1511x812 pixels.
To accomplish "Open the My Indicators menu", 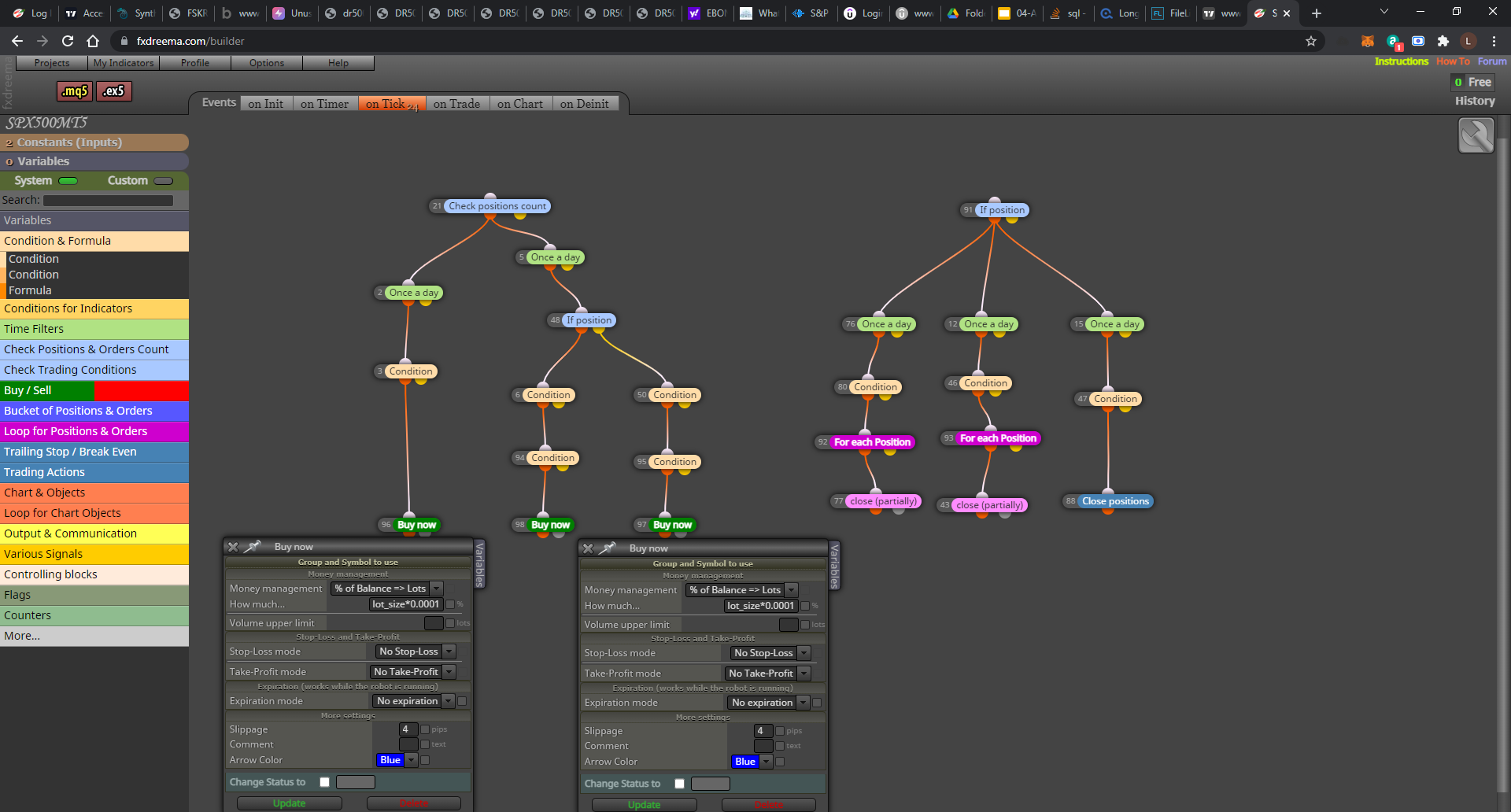I will click(124, 63).
